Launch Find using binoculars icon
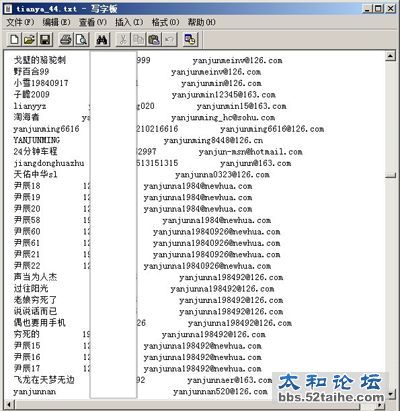Image resolution: width=400 pixels, height=411 pixels. click(x=102, y=40)
